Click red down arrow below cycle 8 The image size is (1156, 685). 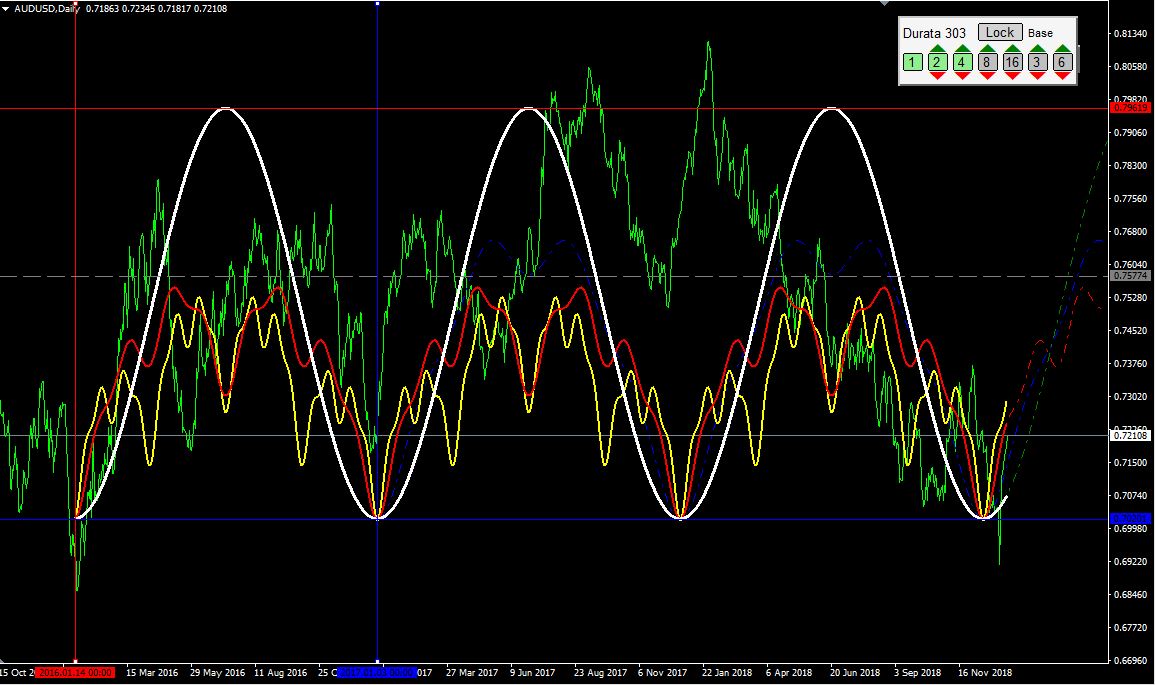987,76
